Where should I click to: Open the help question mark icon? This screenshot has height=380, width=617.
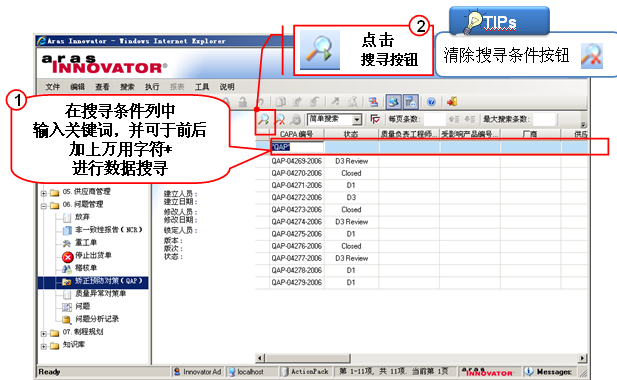tap(431, 102)
